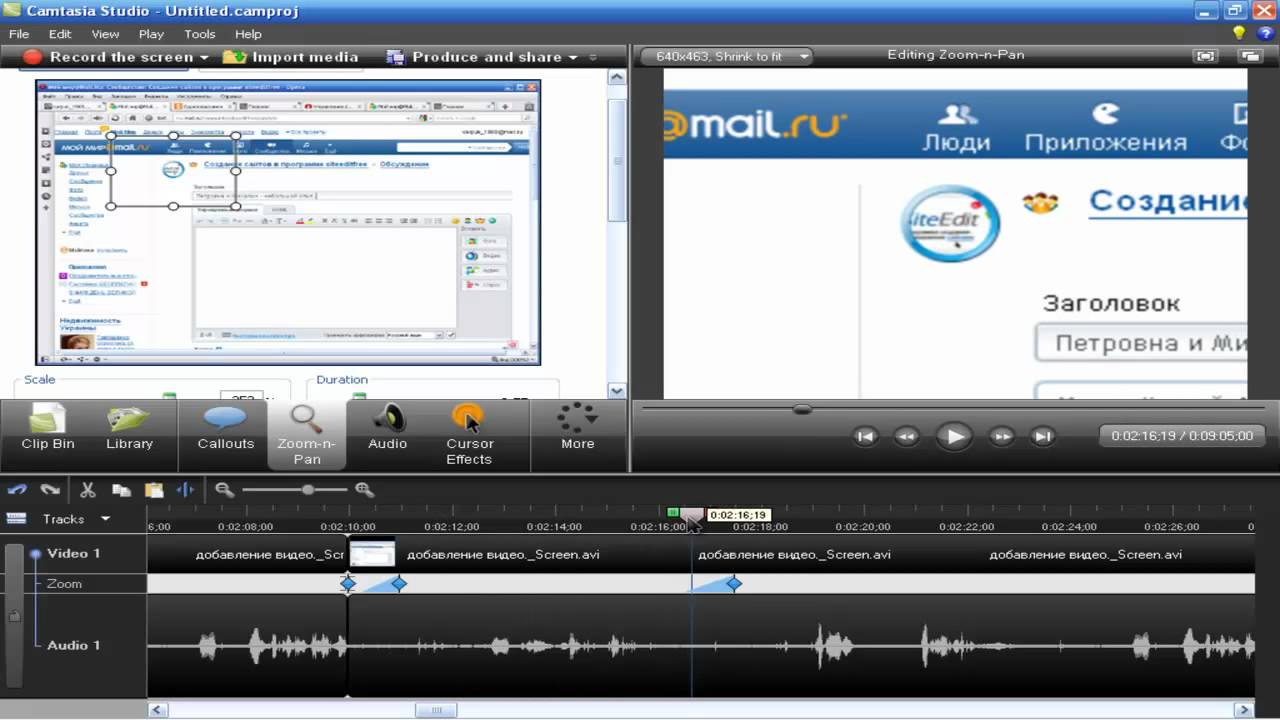Click the Zoom-n-Pan panel scroll down arrow
Screen dimensions: 1280x720
click(x=617, y=392)
